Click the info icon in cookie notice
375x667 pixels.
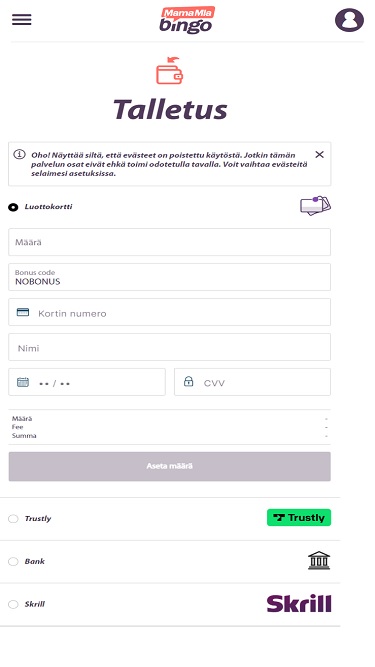point(19,154)
